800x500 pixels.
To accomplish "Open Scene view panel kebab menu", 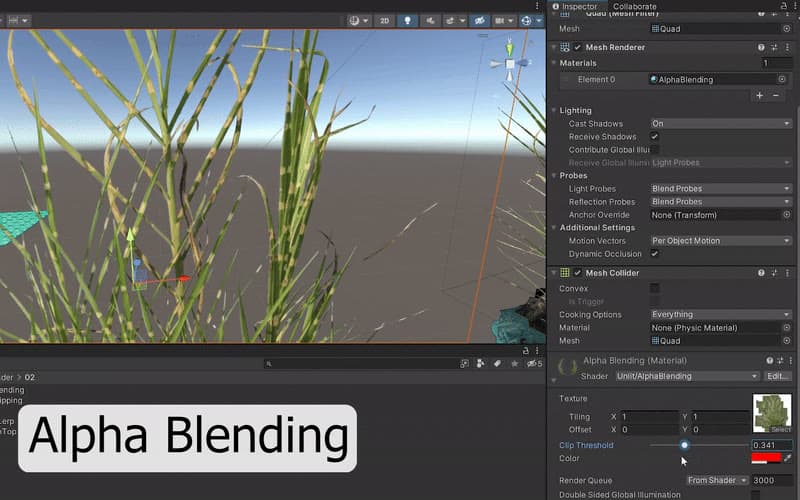I will pyautogui.click(x=537, y=6).
